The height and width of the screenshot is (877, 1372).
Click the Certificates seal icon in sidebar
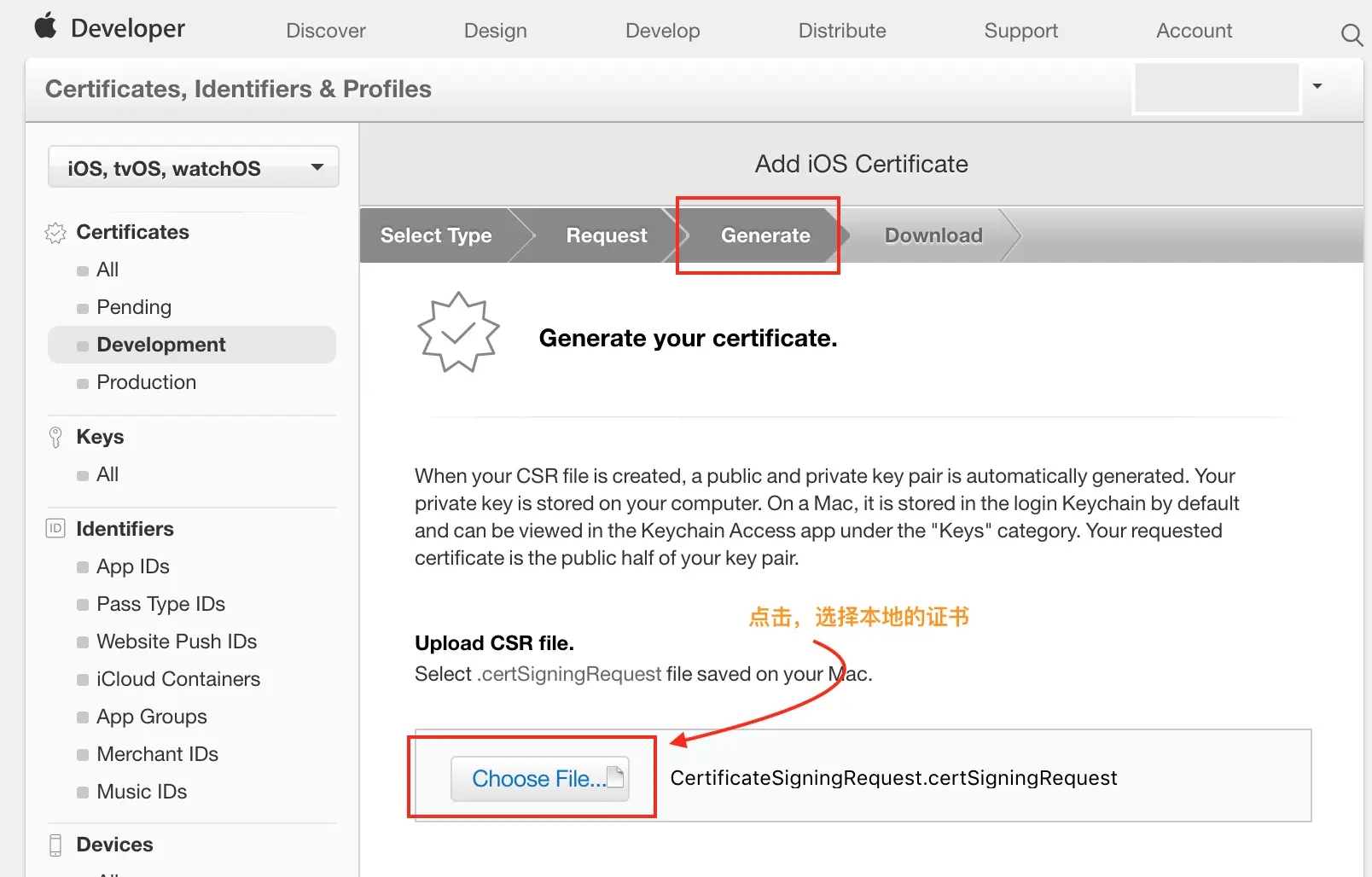(x=55, y=233)
